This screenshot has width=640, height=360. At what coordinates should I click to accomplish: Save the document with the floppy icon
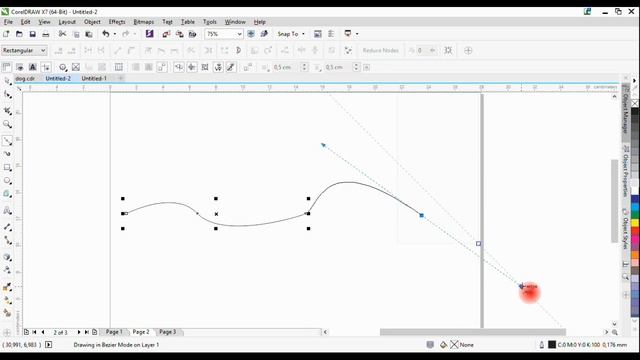[32, 34]
